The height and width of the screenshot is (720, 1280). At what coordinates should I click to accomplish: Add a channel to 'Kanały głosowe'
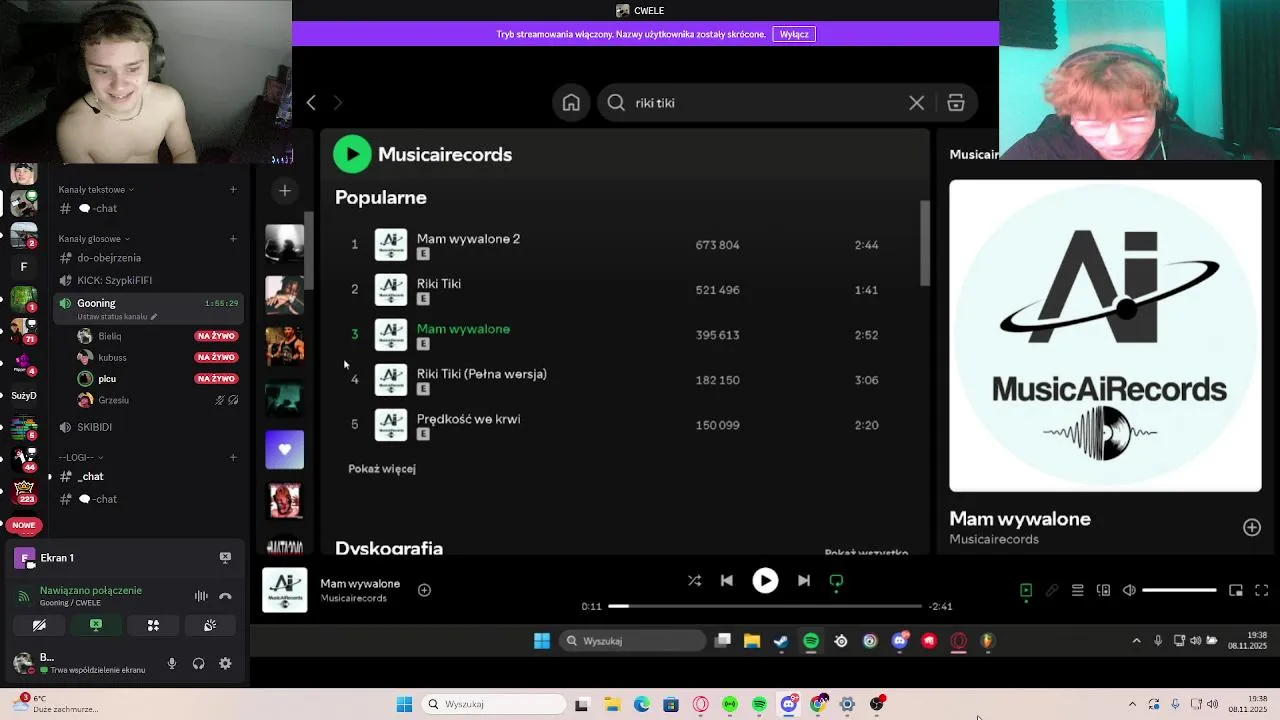233,238
